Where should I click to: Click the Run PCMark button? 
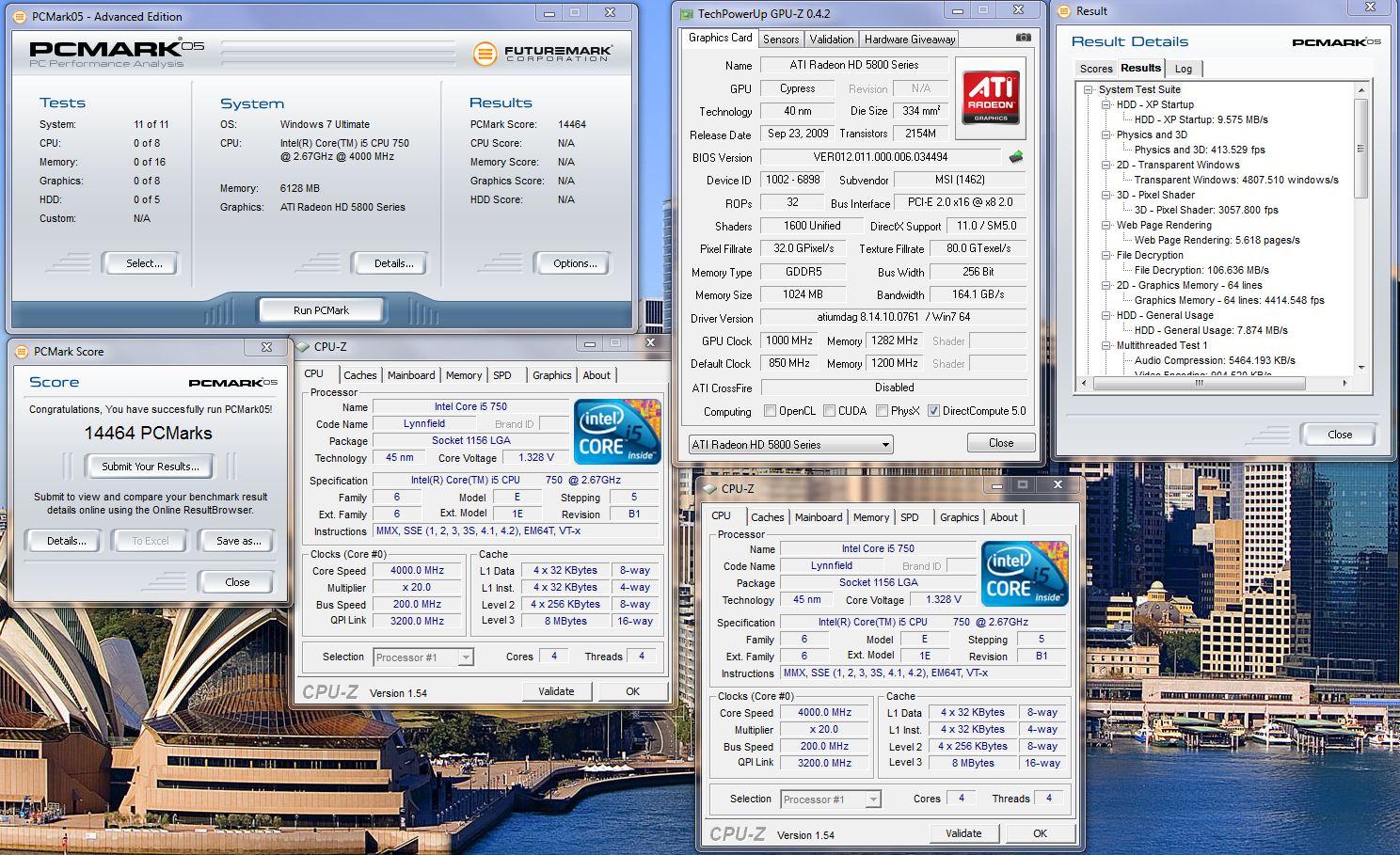tap(321, 309)
